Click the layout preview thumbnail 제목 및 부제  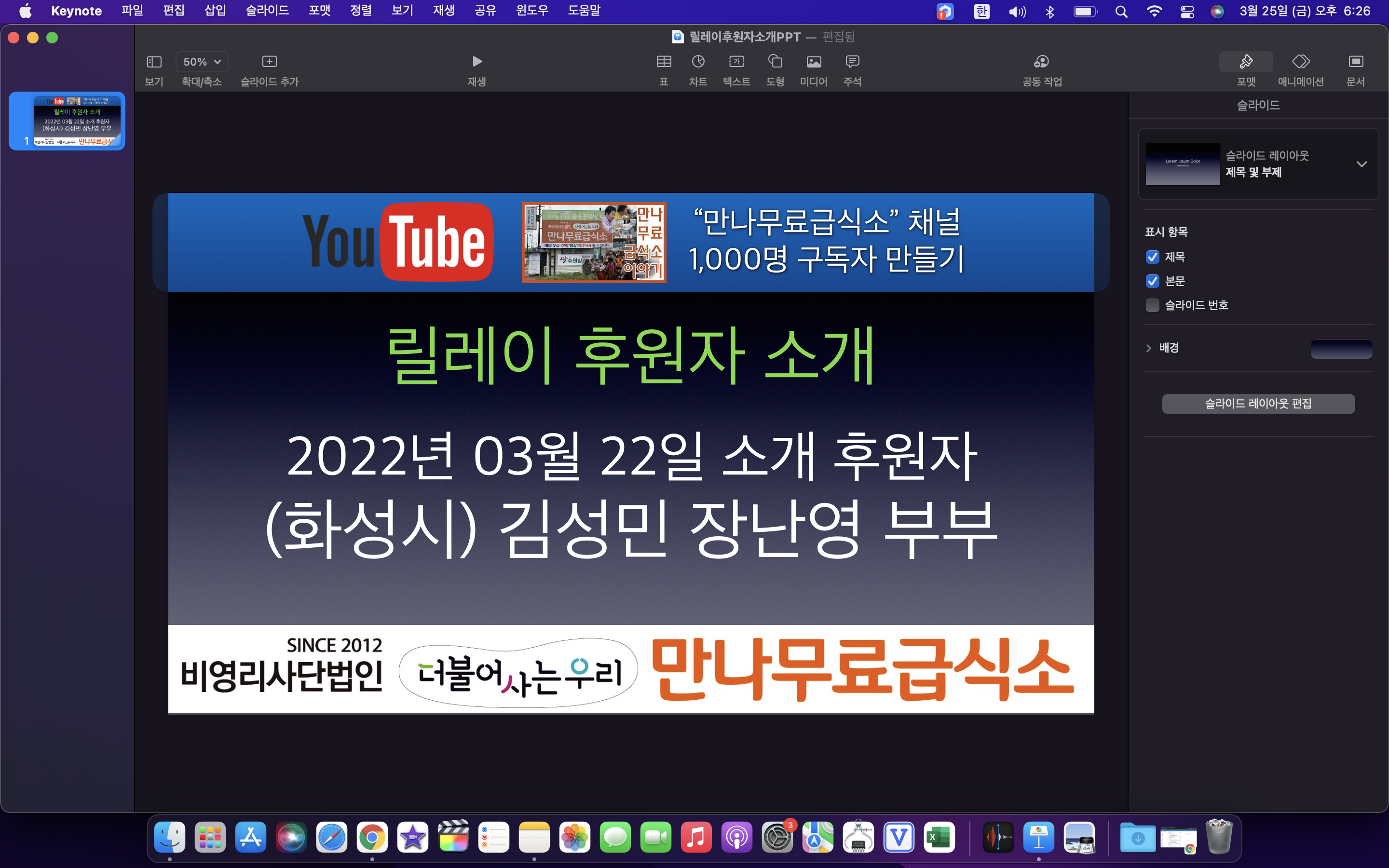point(1183,164)
